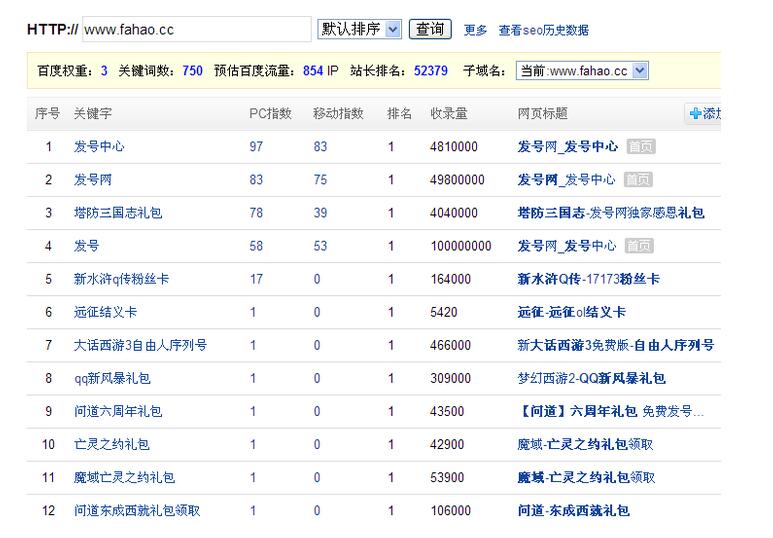Open page title 发号网_发号中心 in row 4

click(x=566, y=246)
